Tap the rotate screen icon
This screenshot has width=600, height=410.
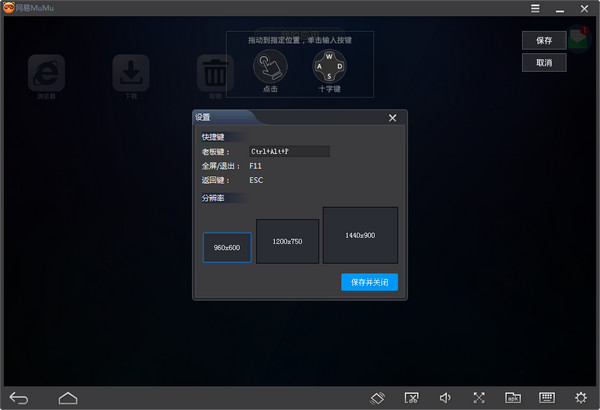[378, 398]
